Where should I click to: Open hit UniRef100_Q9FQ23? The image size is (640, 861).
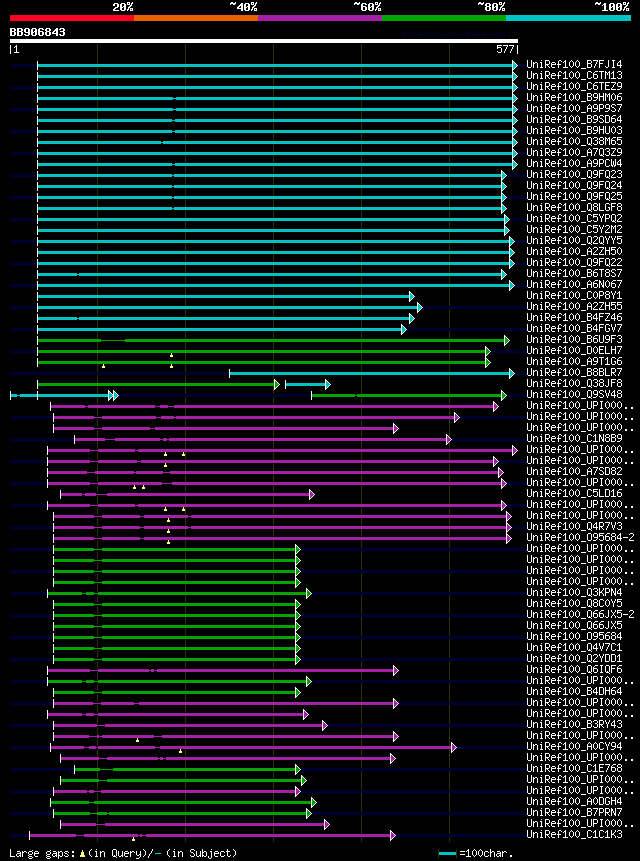click(574, 175)
